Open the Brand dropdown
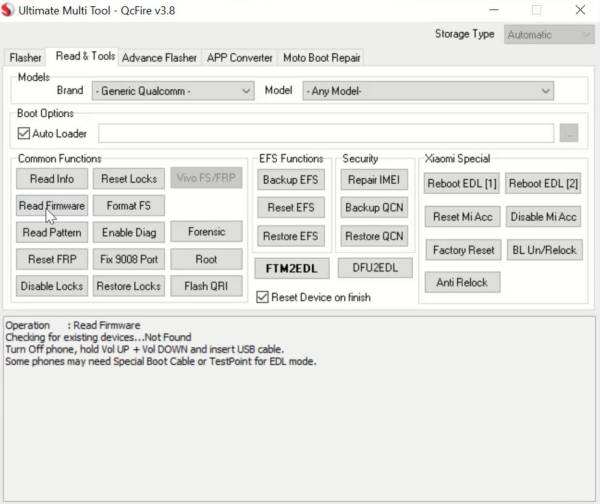 pos(173,91)
